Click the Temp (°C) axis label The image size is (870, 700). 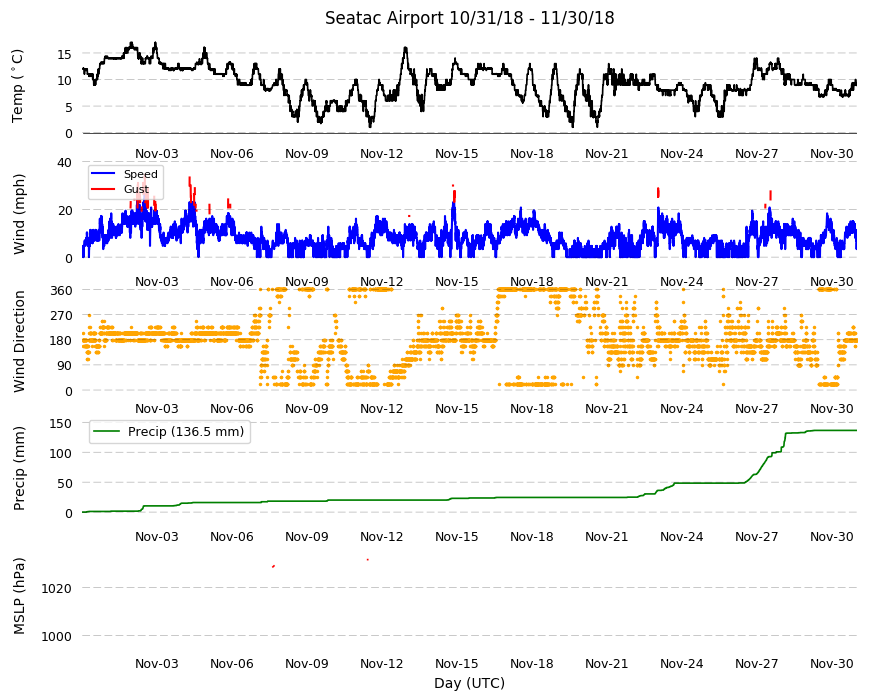tap(18, 86)
